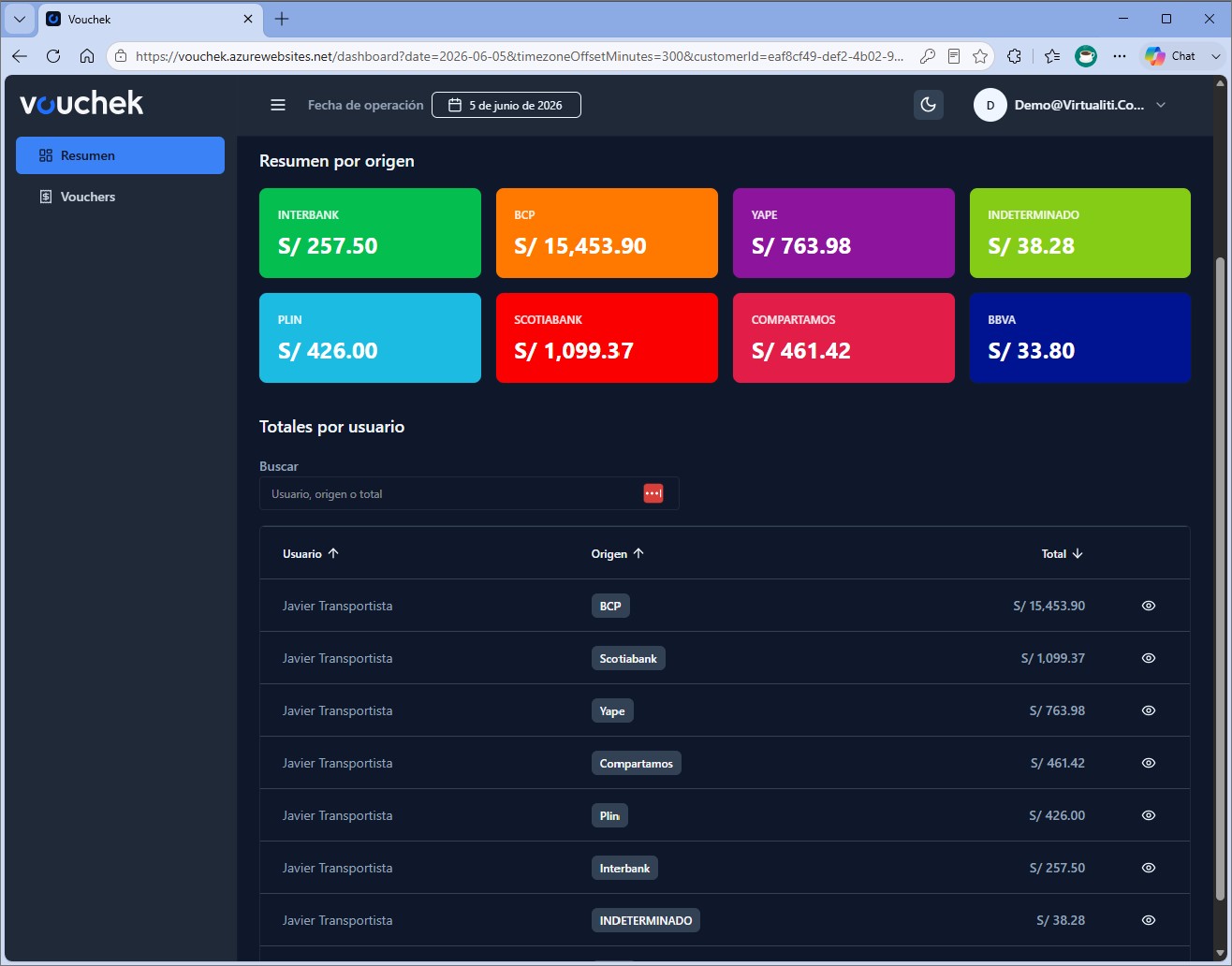Click the S/ 1,099.37 total in the table

[x=1053, y=658]
